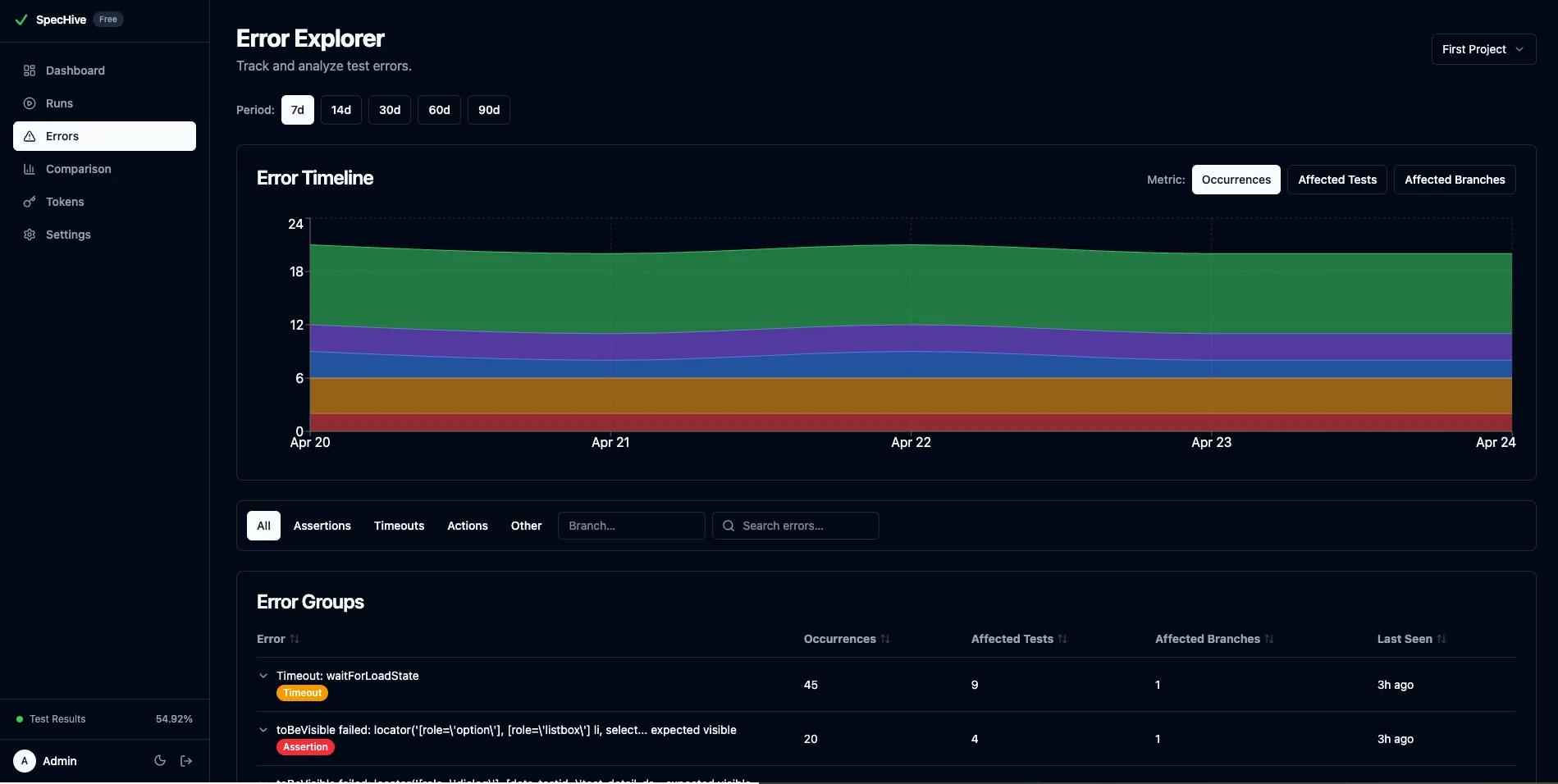Screen dimensions: 1558x784
Task: Toggle dark mode with the moon icon
Action: click(160, 761)
